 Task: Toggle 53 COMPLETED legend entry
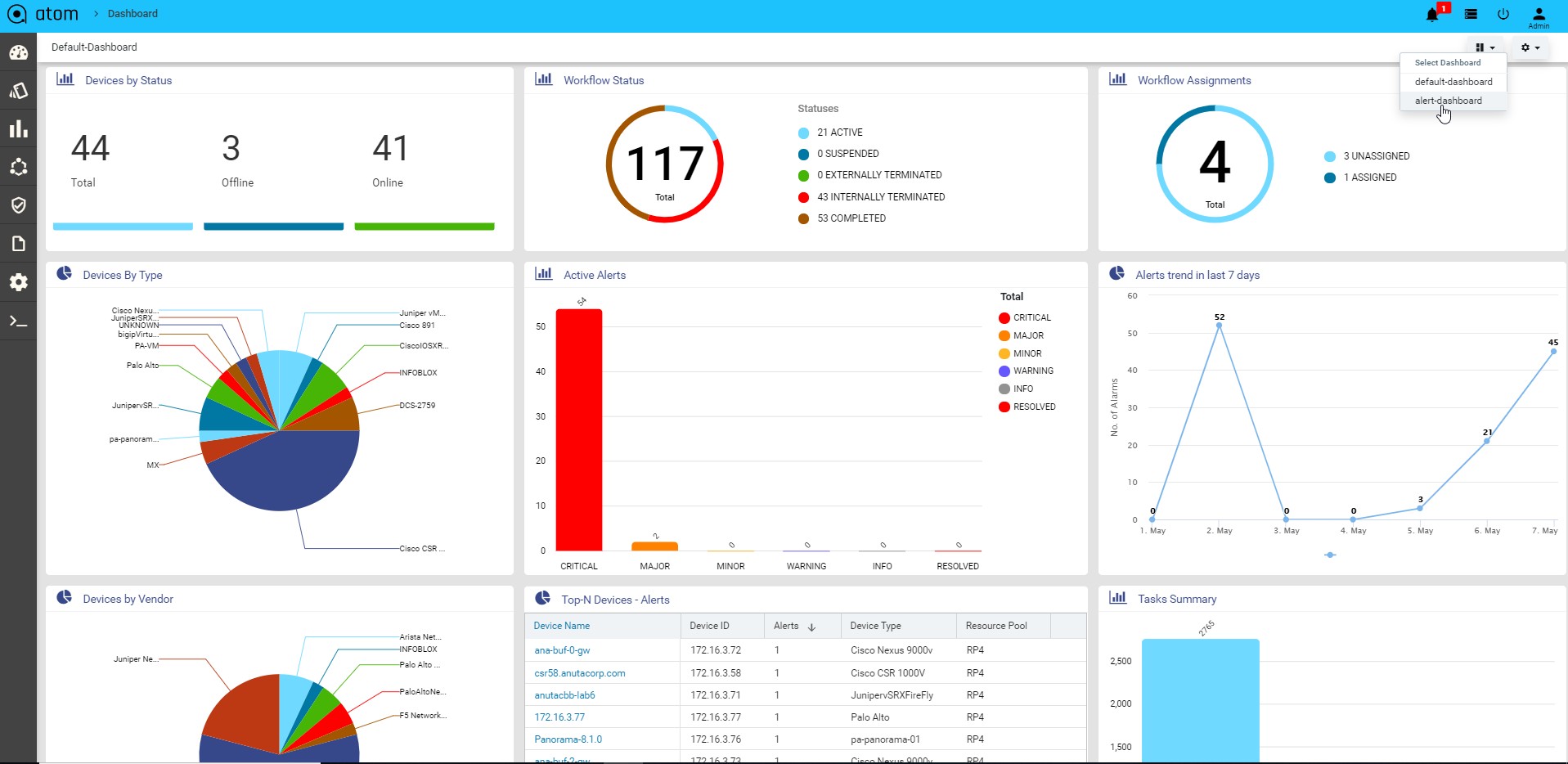[842, 218]
